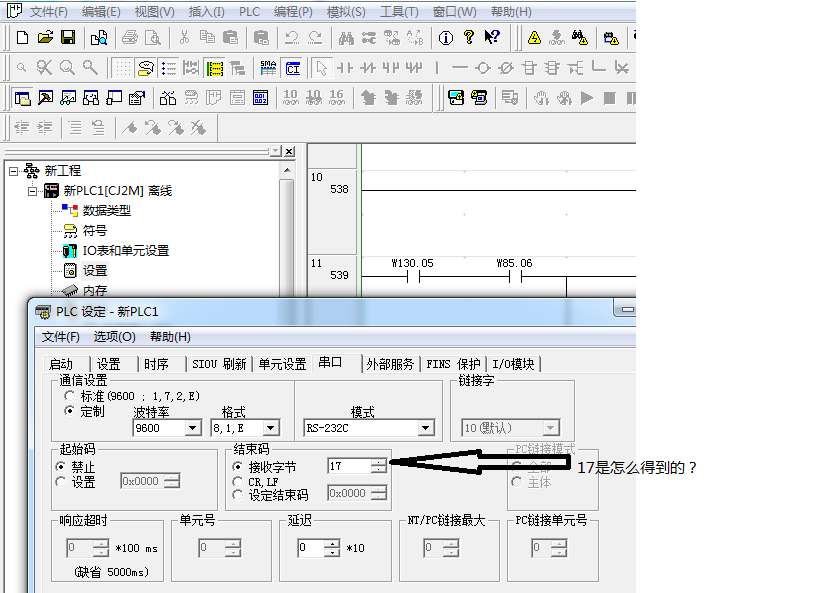This screenshot has height=593, width=819.
Task: Open the 波特率 baud rate dropdown
Action: pyautogui.click(x=194, y=428)
